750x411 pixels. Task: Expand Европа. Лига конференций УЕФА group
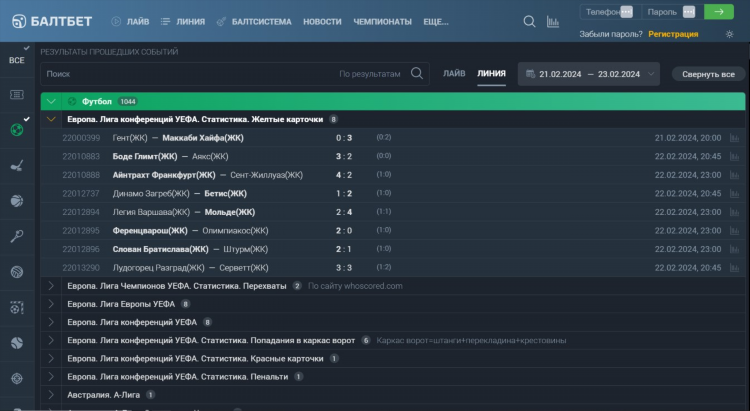(51, 322)
